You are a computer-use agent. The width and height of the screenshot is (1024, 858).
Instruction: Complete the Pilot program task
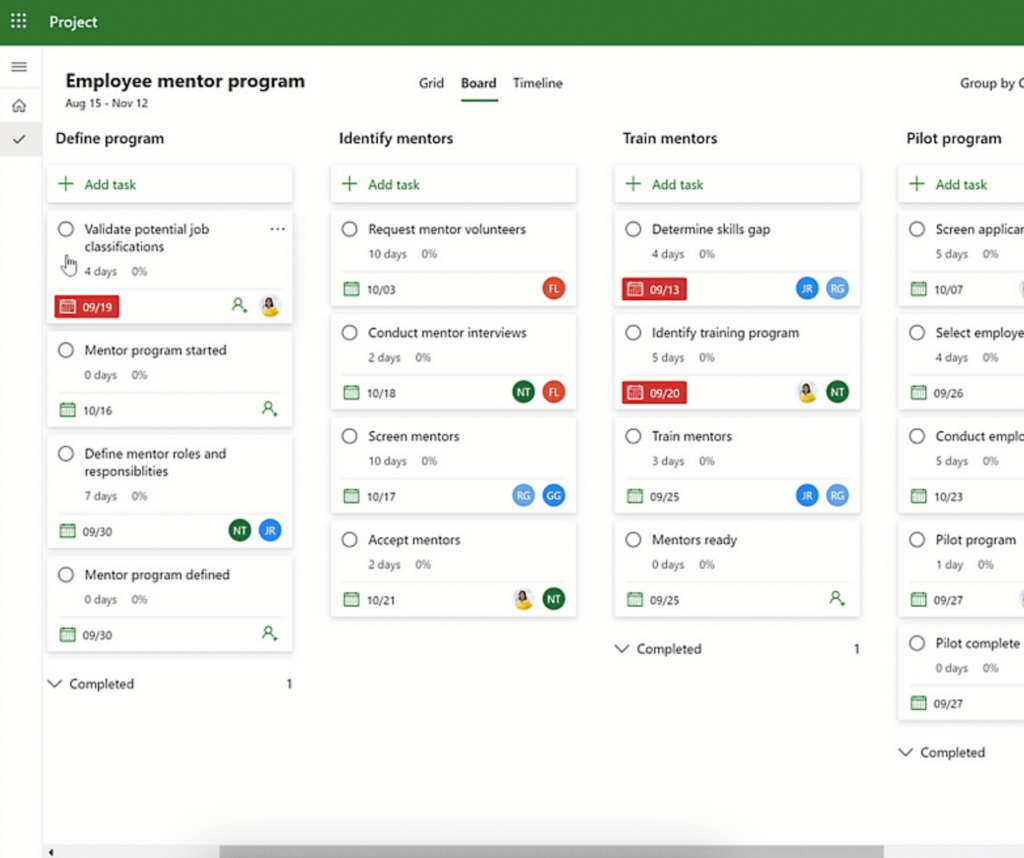click(x=917, y=540)
